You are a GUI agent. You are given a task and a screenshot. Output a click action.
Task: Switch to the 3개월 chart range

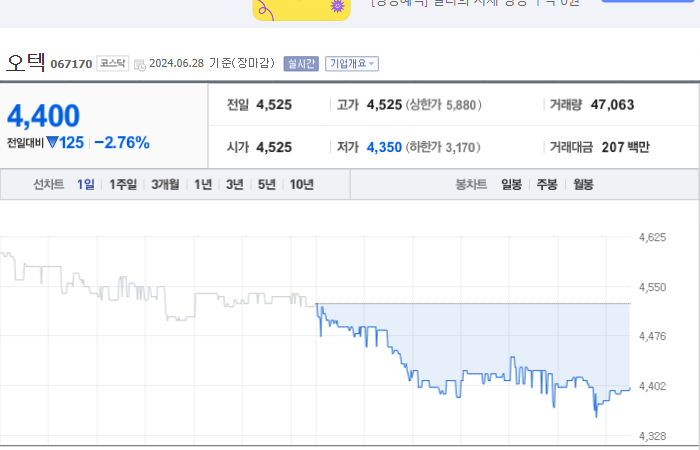coord(165,184)
